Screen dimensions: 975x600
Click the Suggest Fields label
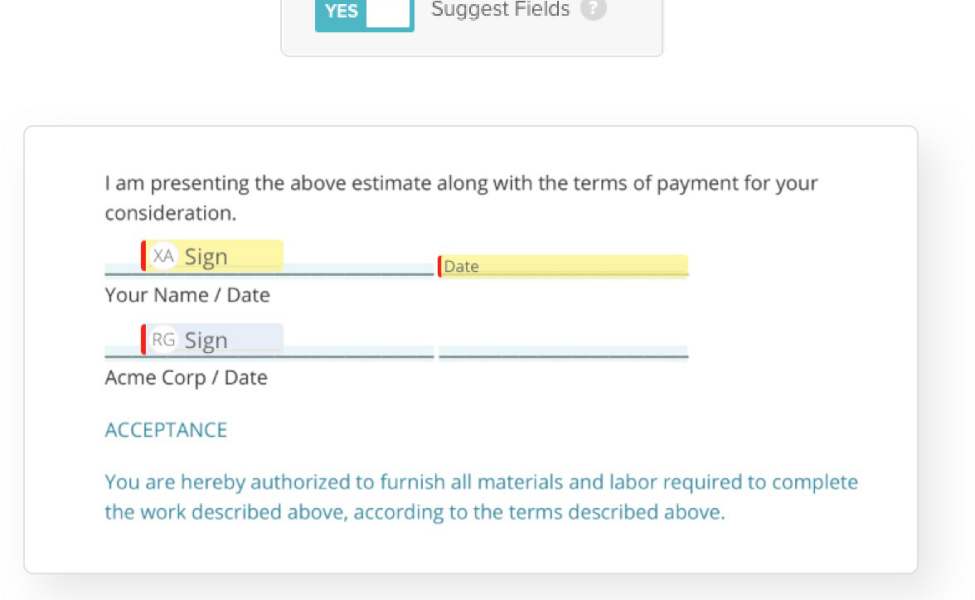(501, 9)
